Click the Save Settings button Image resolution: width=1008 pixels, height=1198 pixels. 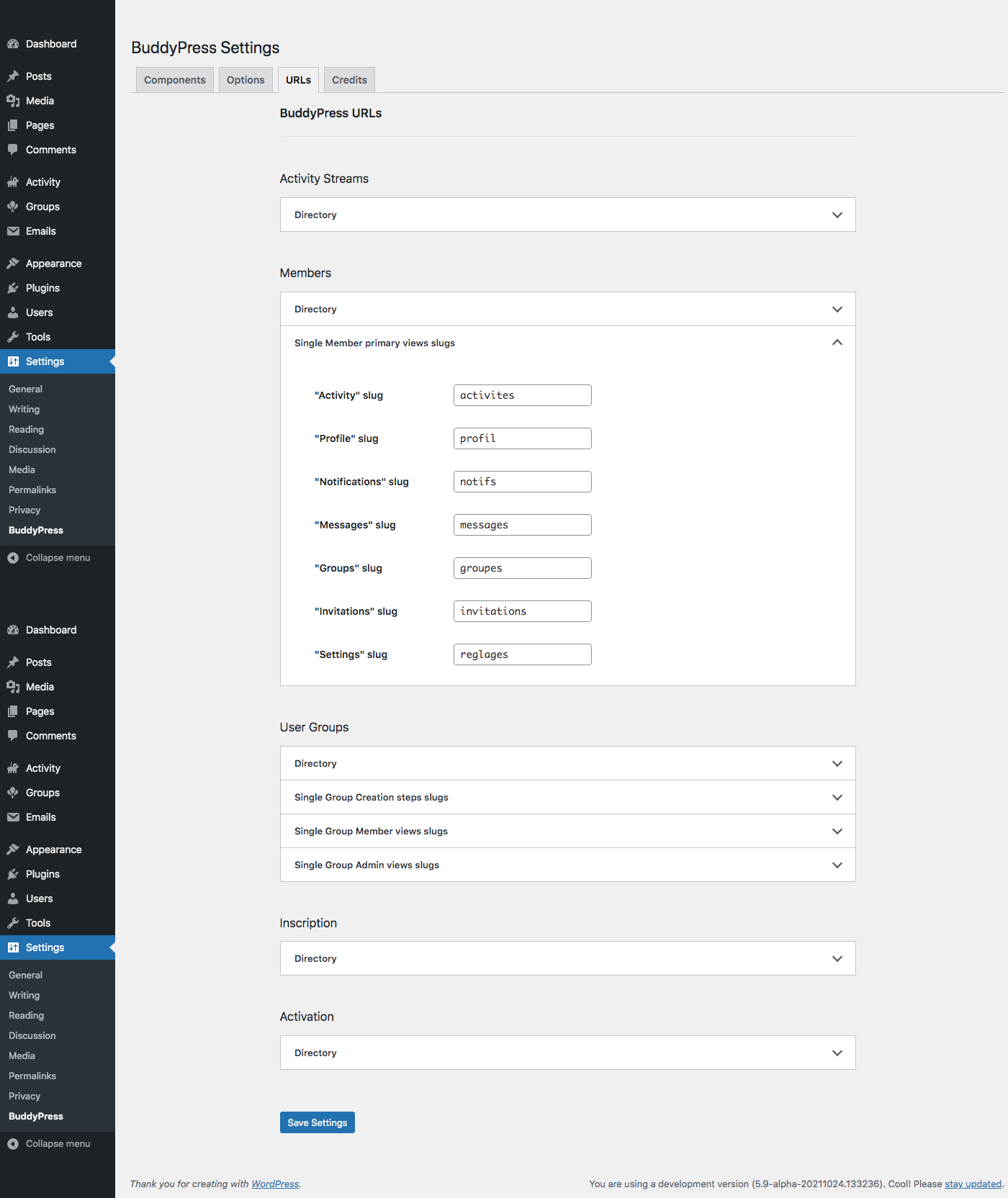pyautogui.click(x=317, y=1122)
